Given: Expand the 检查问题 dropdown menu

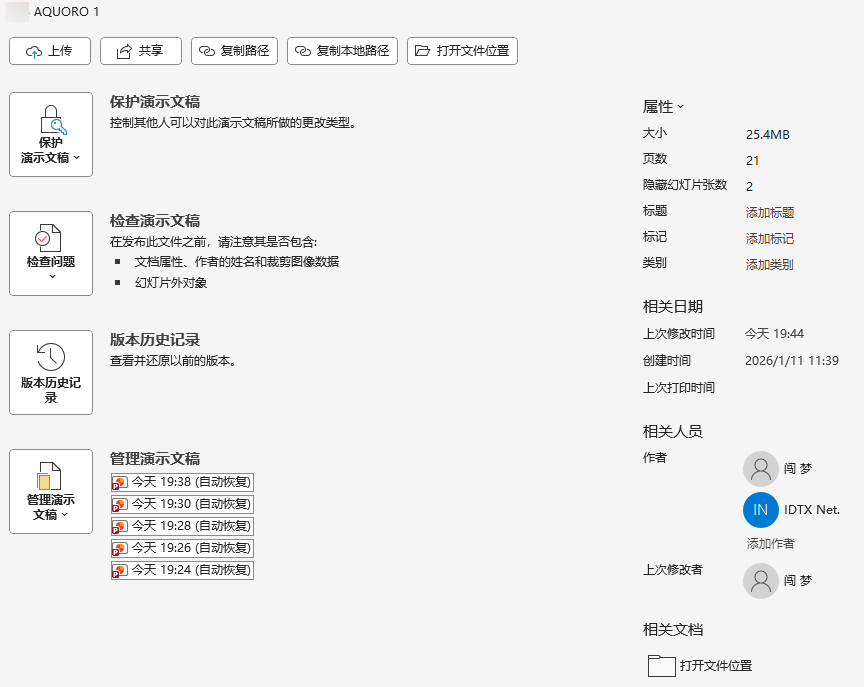Looking at the screenshot, I should [50, 276].
